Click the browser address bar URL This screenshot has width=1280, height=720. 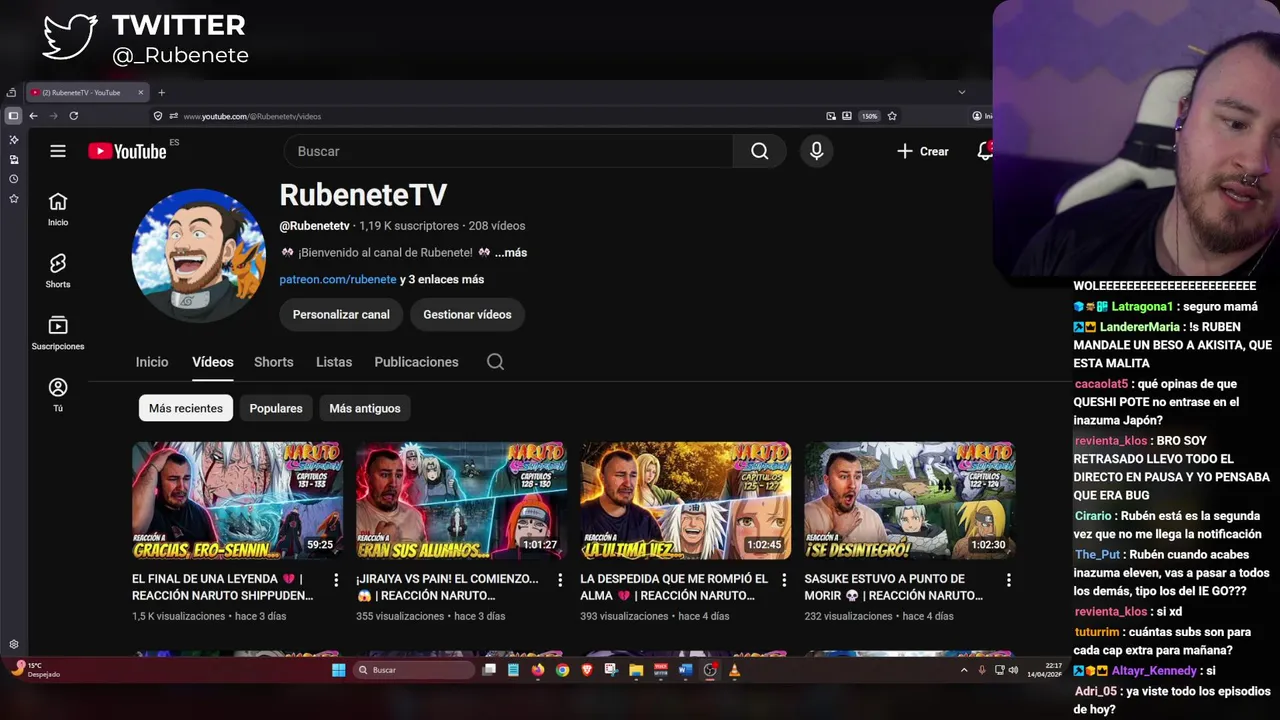tap(252, 116)
